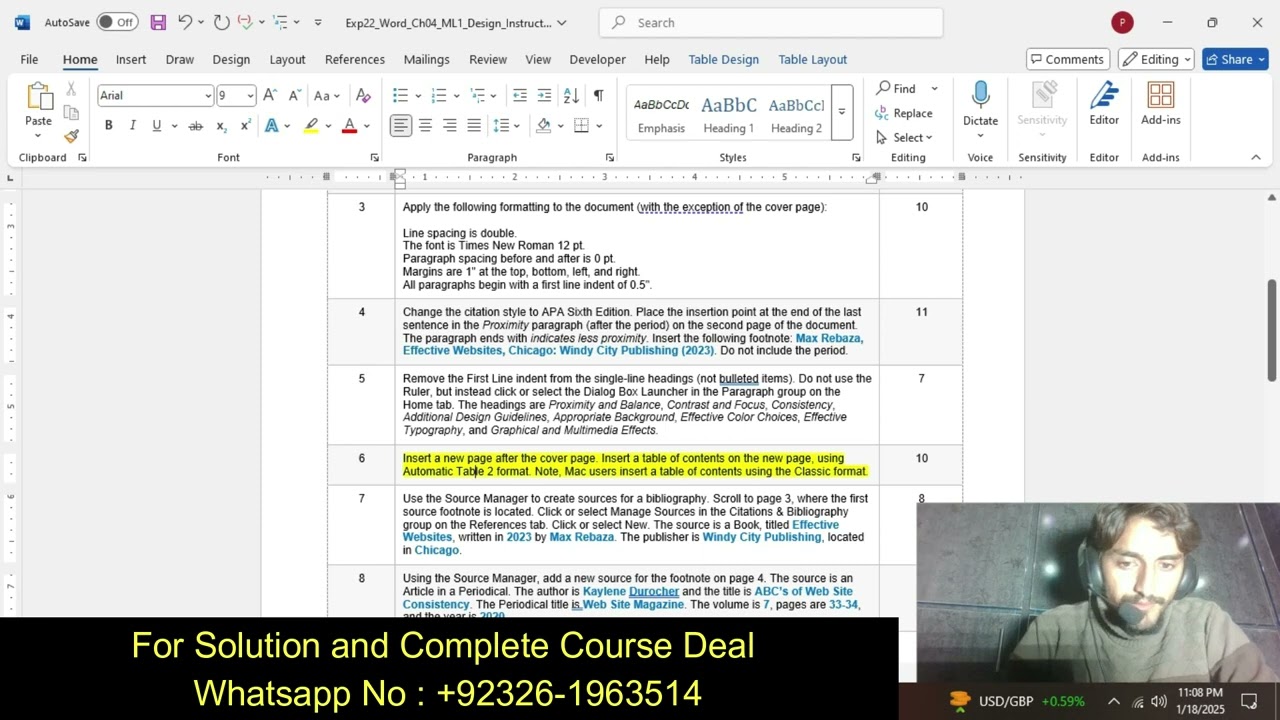Sort the selection alphabetically with the A-Z icon

point(571,96)
